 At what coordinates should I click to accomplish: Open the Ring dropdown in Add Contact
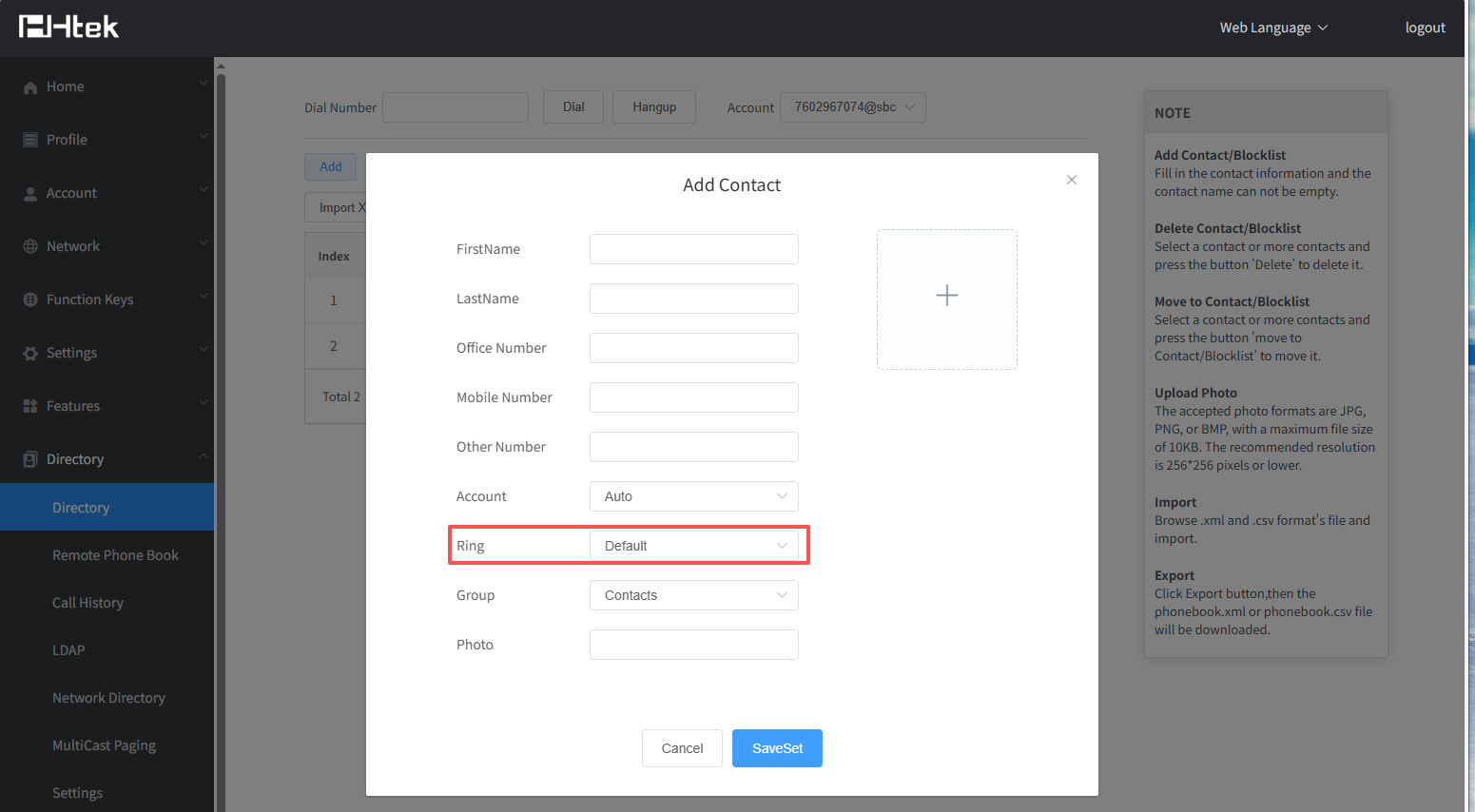point(693,546)
